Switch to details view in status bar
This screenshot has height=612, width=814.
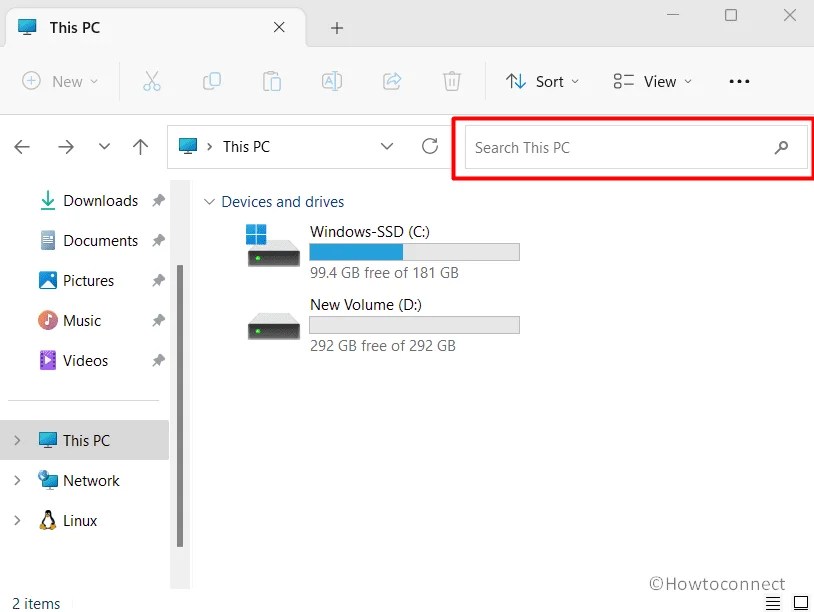click(773, 602)
